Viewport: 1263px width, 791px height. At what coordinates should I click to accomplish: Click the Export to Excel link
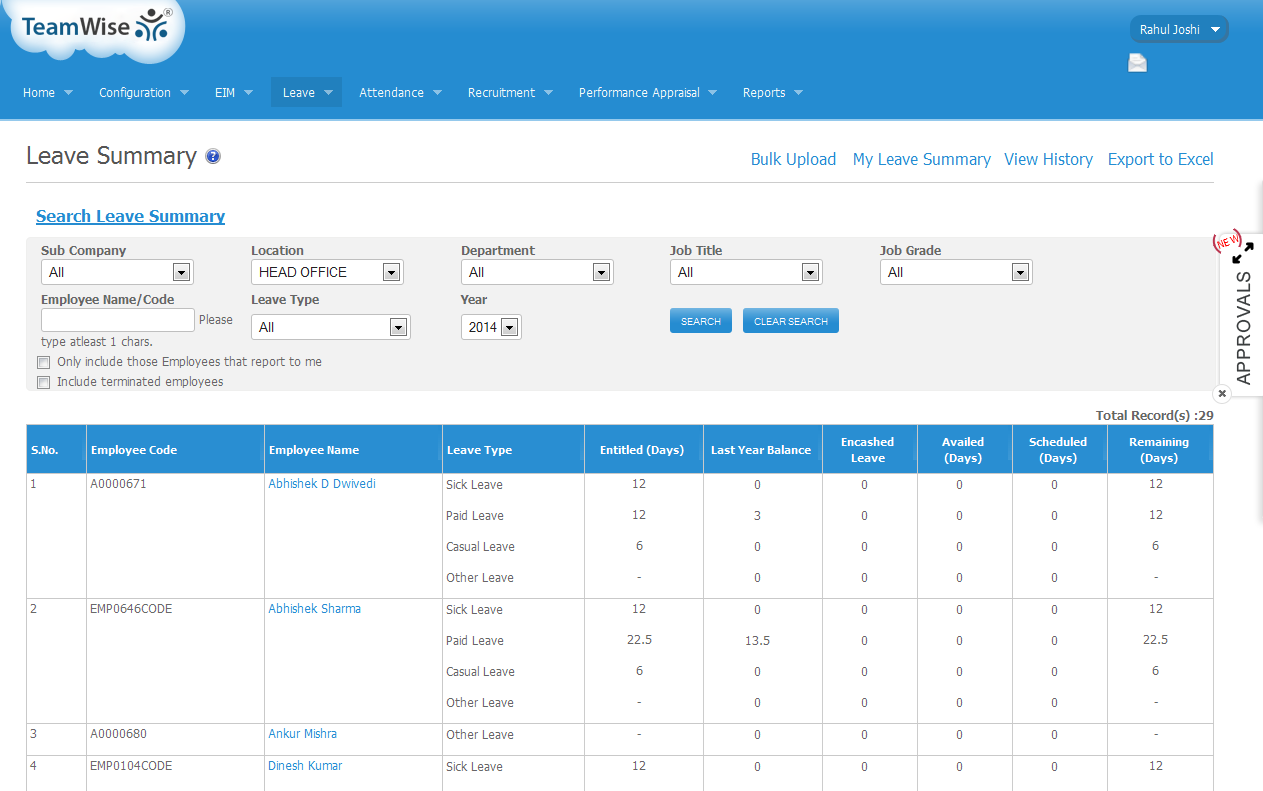tap(1160, 159)
